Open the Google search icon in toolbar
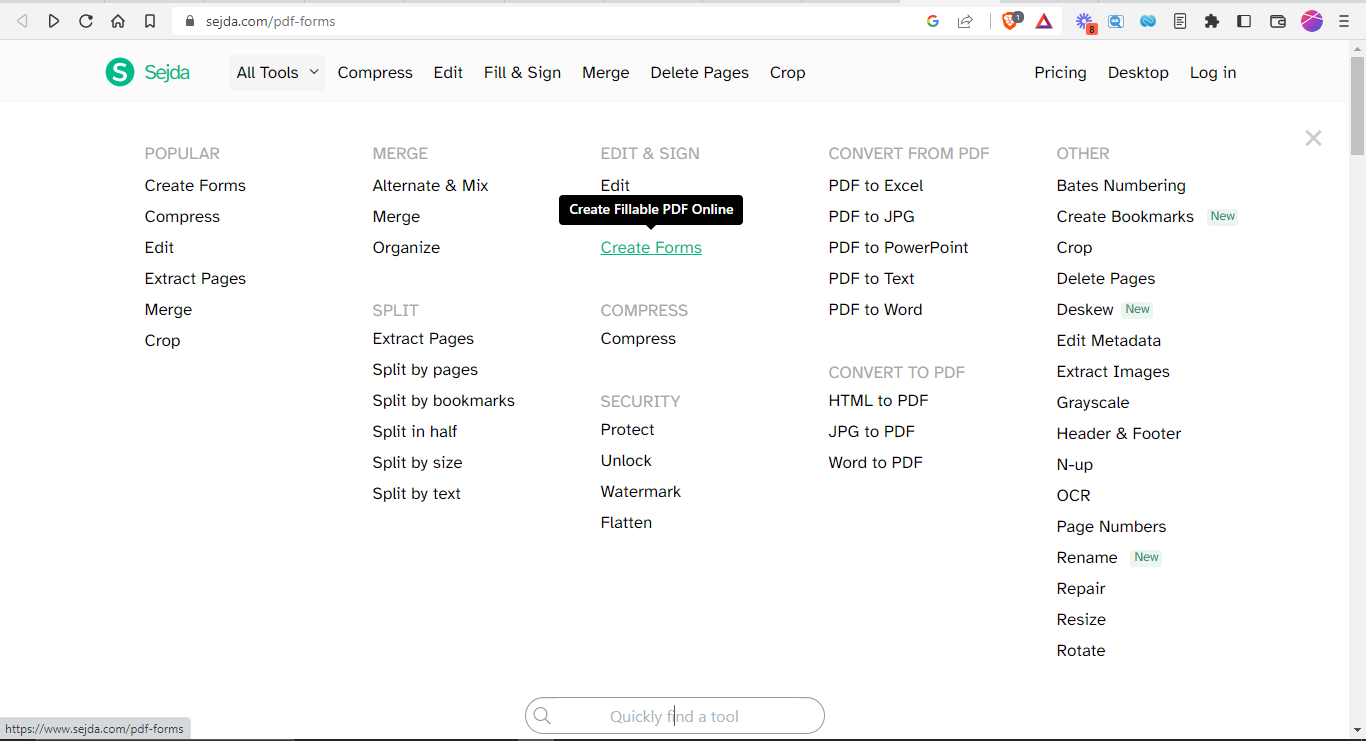The height and width of the screenshot is (741, 1366). [x=932, y=20]
